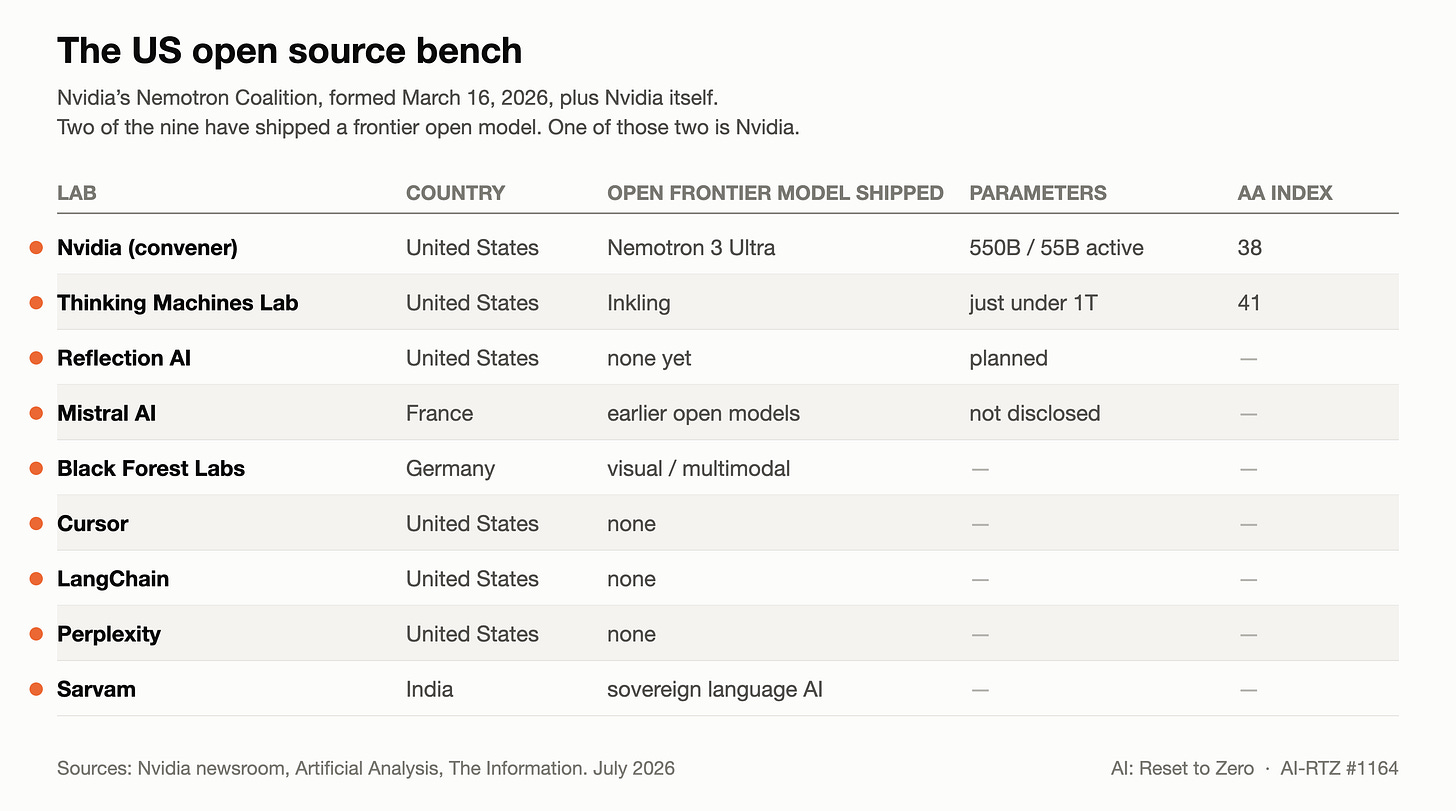
Task: Select the OPEN FRONTIER MODEL SHIPPED header
Action: 775,193
